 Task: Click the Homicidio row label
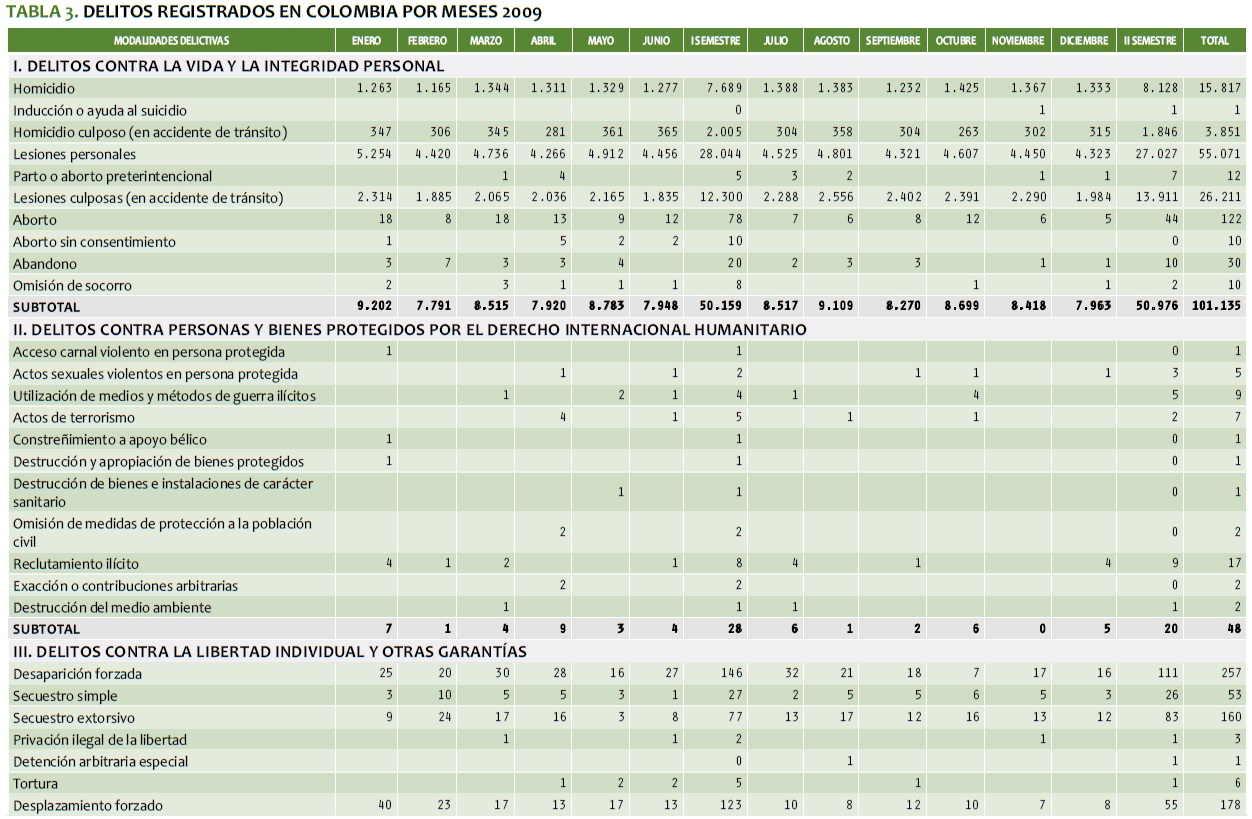[x=43, y=89]
